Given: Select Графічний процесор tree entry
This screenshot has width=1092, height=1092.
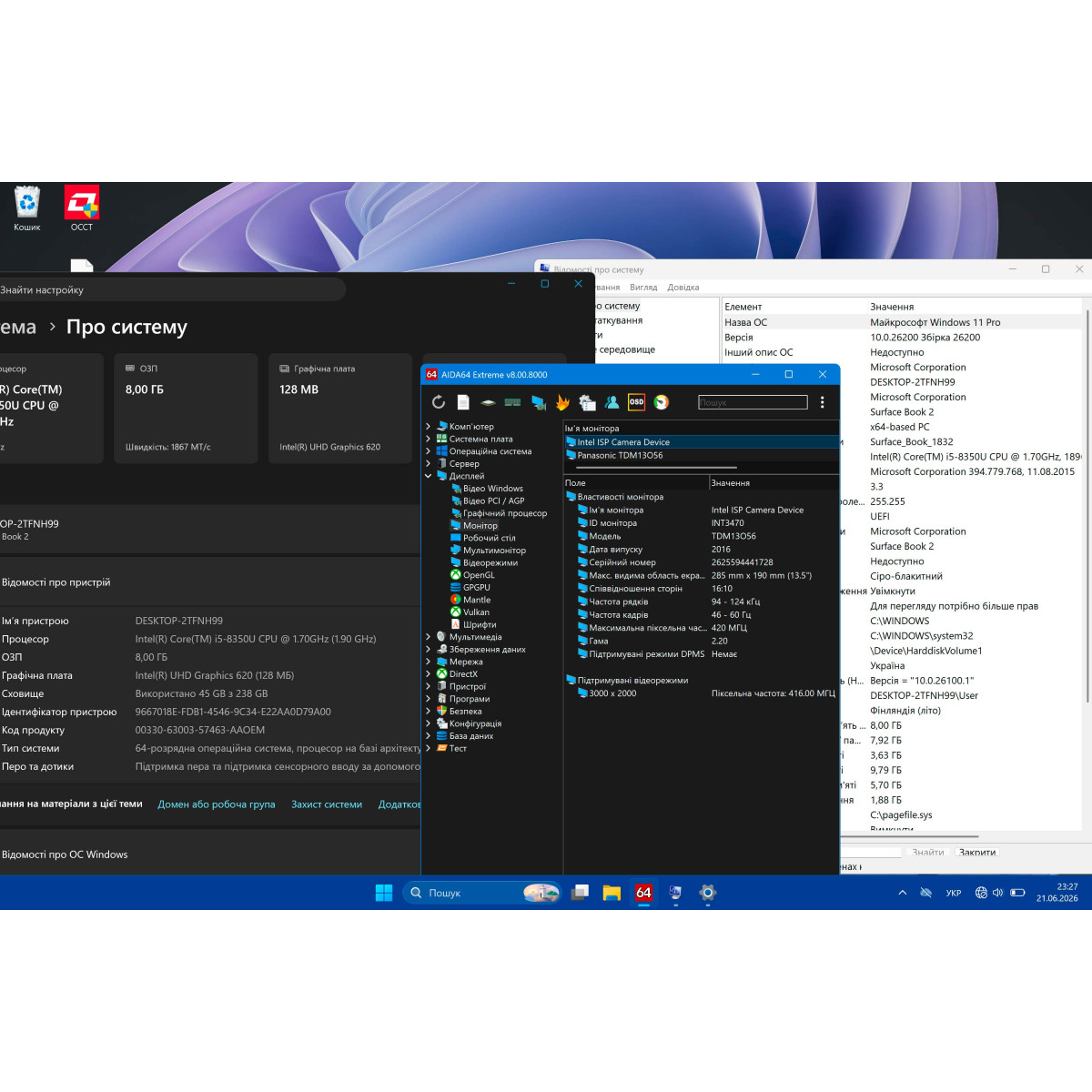Looking at the screenshot, I should pyautogui.click(x=505, y=513).
